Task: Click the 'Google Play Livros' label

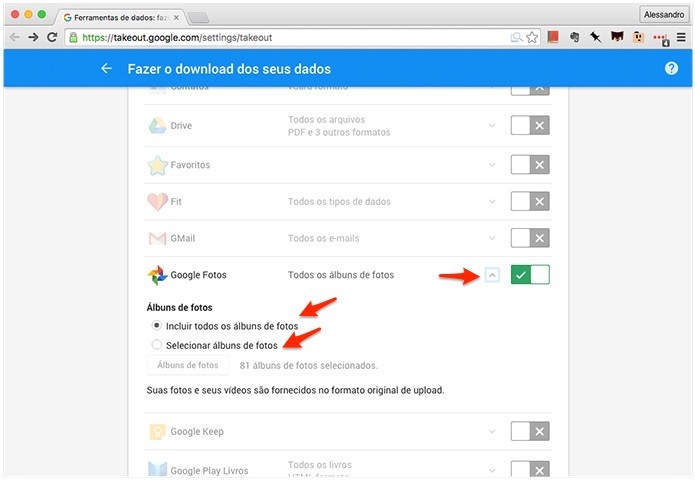Action: [x=209, y=471]
